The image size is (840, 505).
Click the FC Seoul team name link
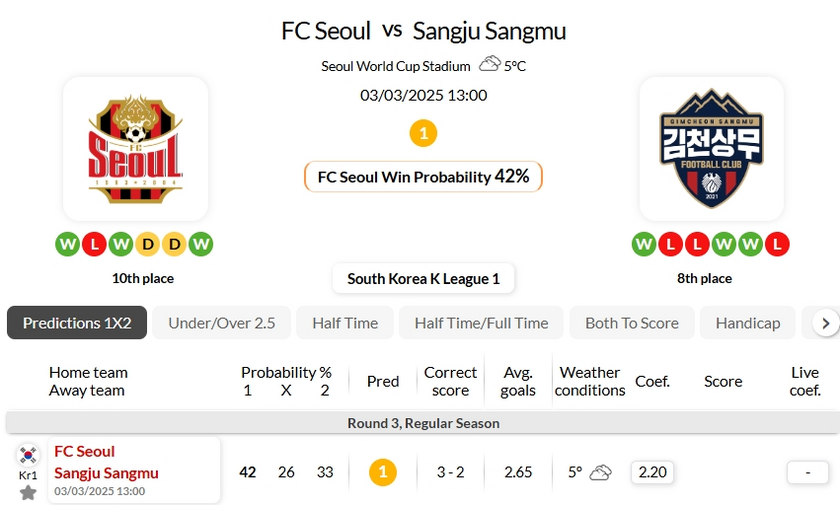(85, 451)
